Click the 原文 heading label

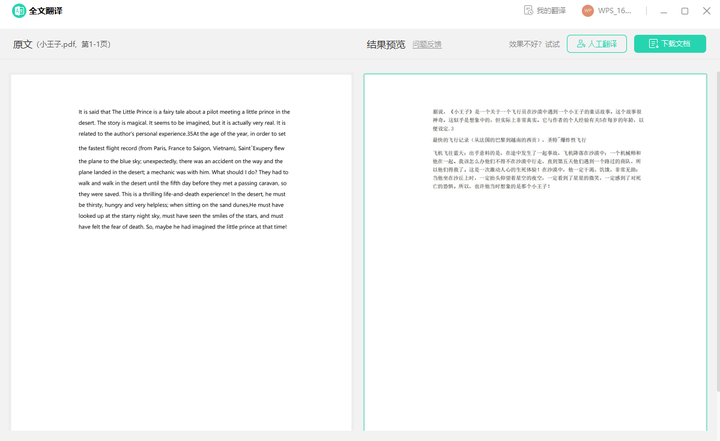22,45
